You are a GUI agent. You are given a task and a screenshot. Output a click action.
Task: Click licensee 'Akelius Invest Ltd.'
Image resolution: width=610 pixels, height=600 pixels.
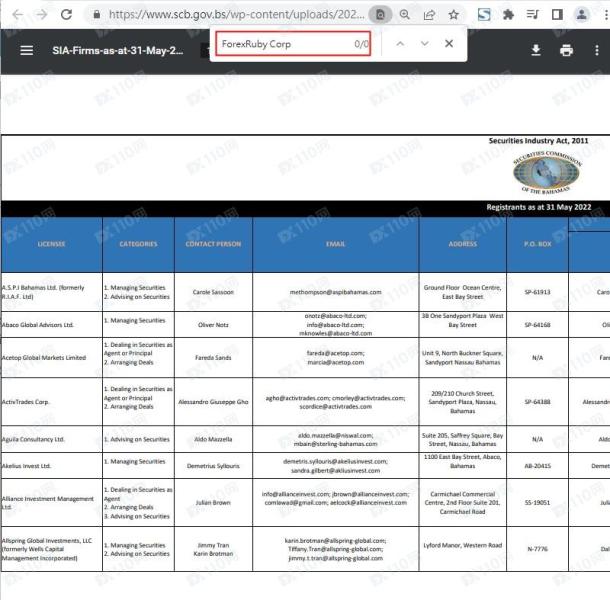point(26,466)
